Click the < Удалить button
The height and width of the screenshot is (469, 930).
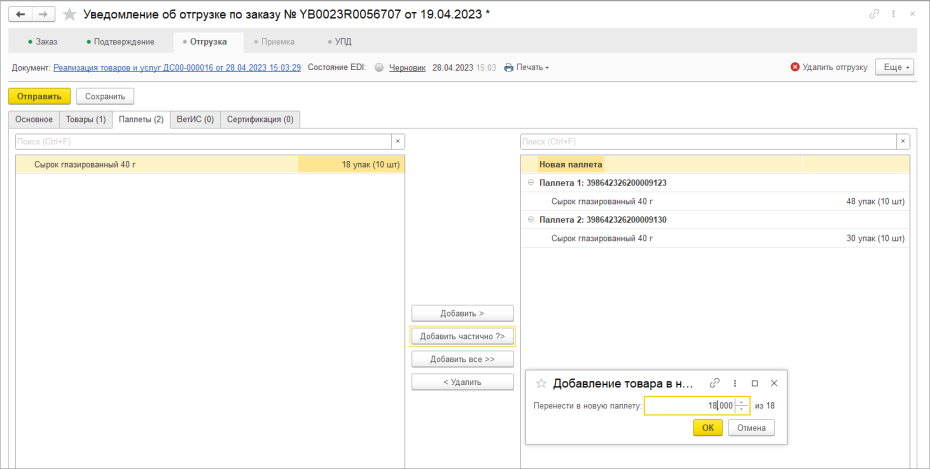(463, 382)
